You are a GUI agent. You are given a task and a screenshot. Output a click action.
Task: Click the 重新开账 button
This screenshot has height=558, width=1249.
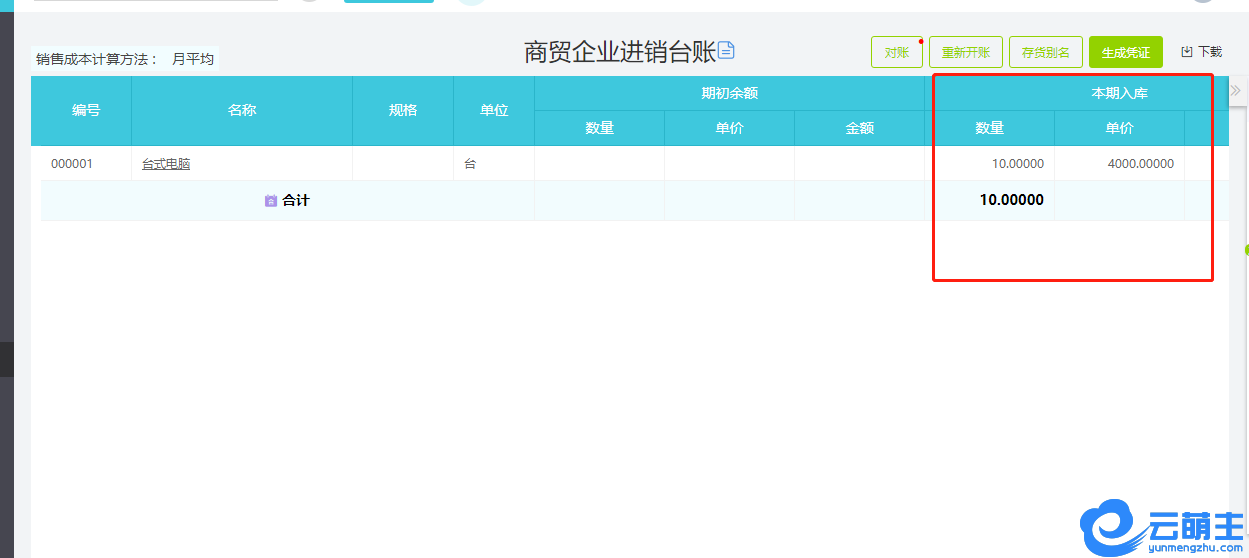[965, 52]
